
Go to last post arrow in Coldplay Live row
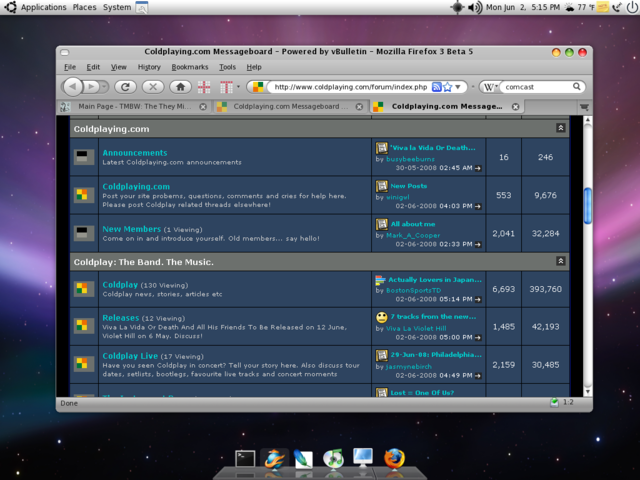point(478,376)
